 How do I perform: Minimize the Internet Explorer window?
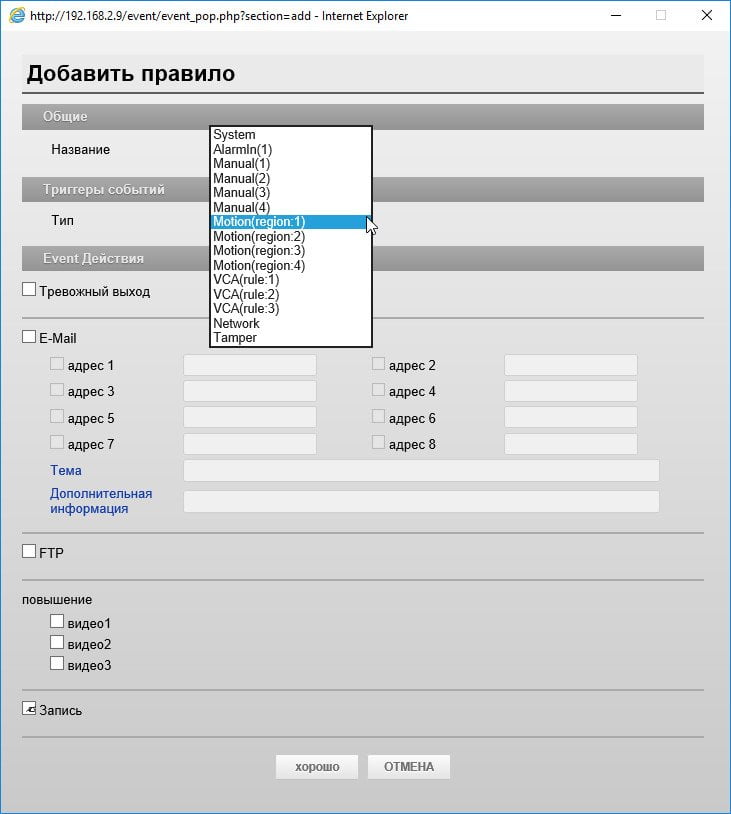[x=616, y=16]
